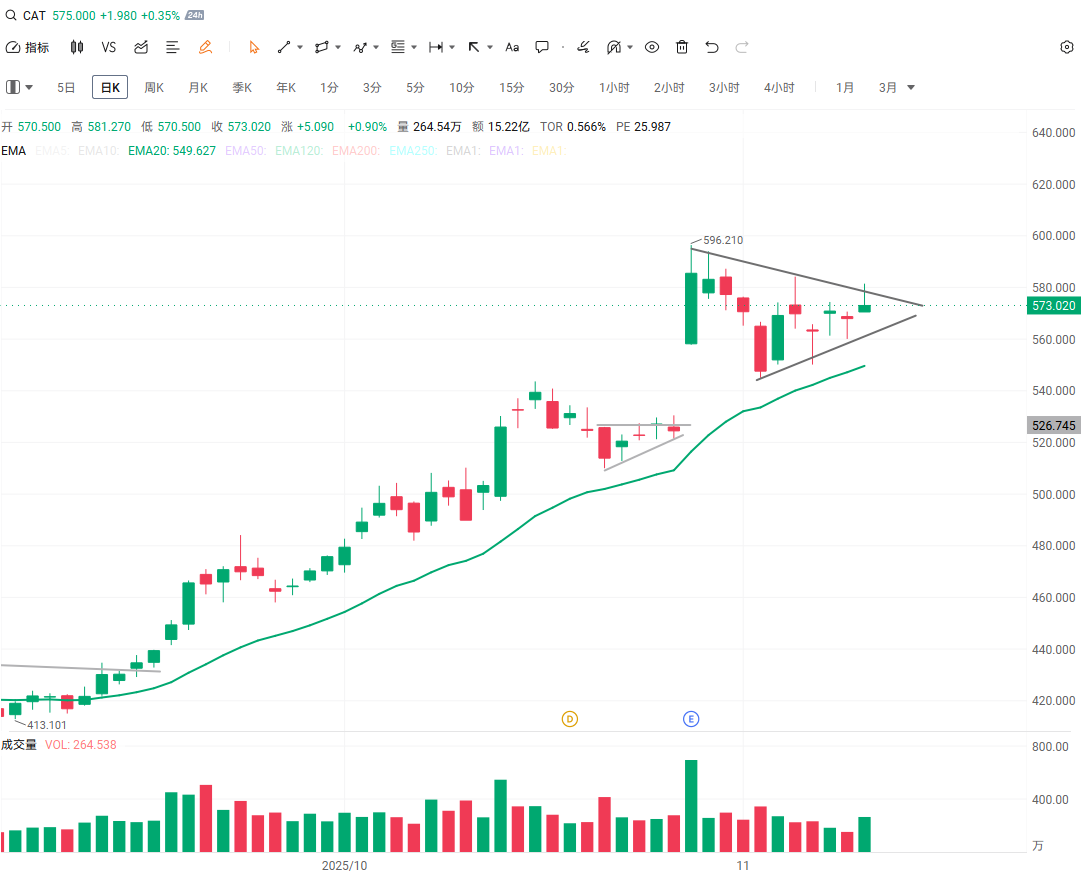The image size is (1082, 876).
Task: Select the Fibonacci levels tool
Action: click(x=397, y=47)
